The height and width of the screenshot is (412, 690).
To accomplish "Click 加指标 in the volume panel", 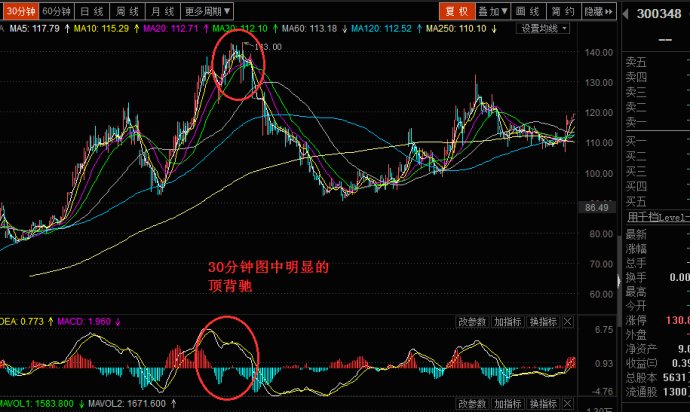I will [x=508, y=404].
